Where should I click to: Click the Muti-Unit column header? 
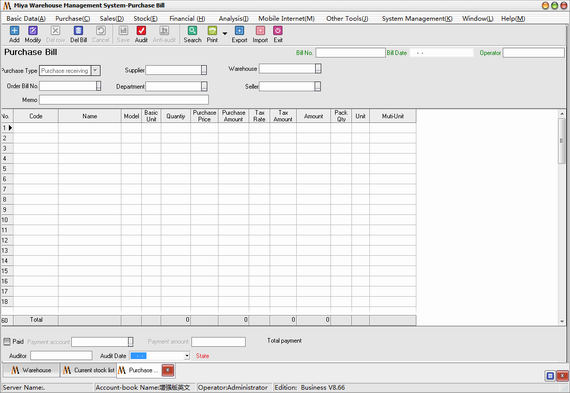(x=393, y=116)
